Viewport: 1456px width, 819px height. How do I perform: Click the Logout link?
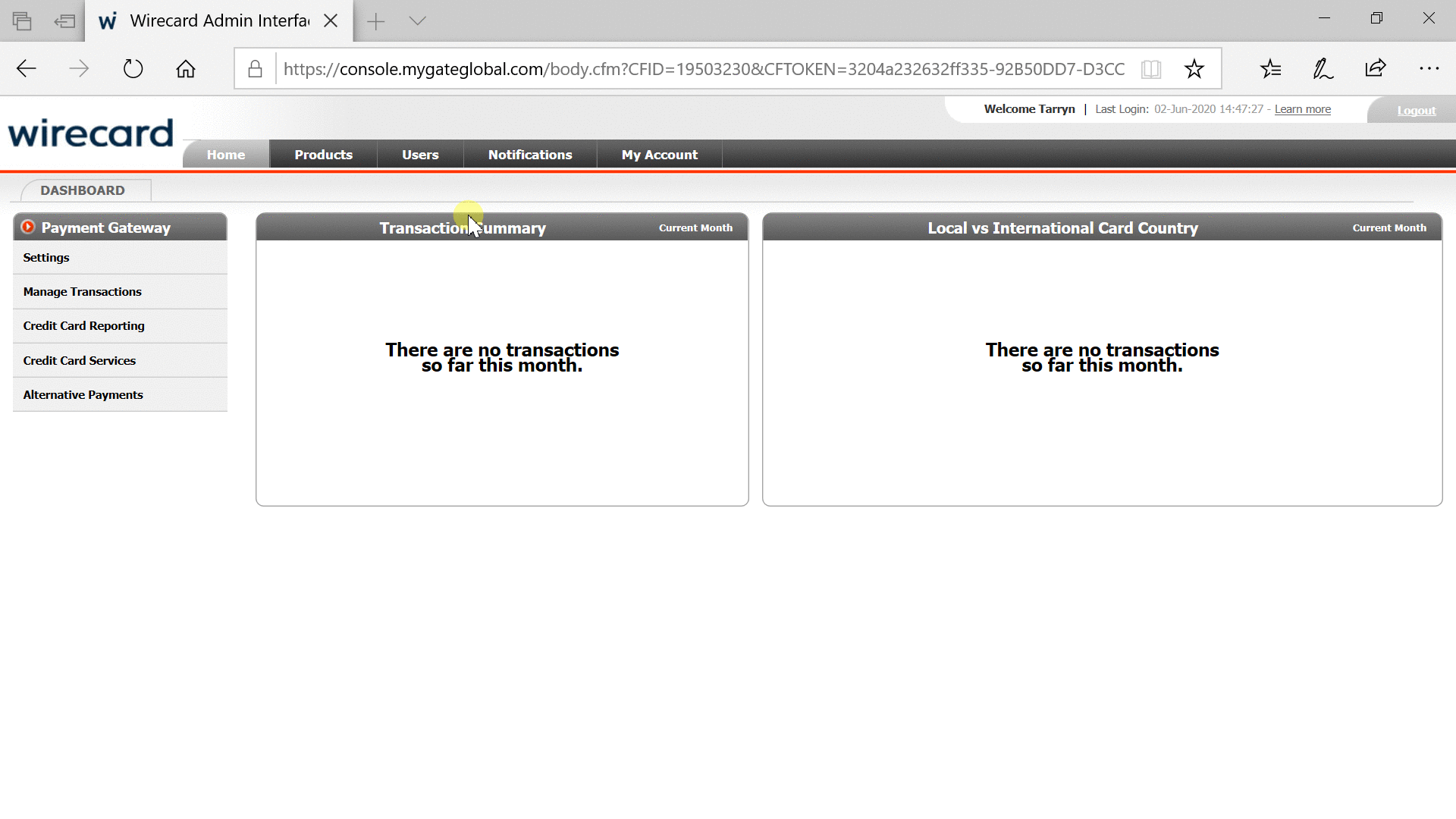1416,111
